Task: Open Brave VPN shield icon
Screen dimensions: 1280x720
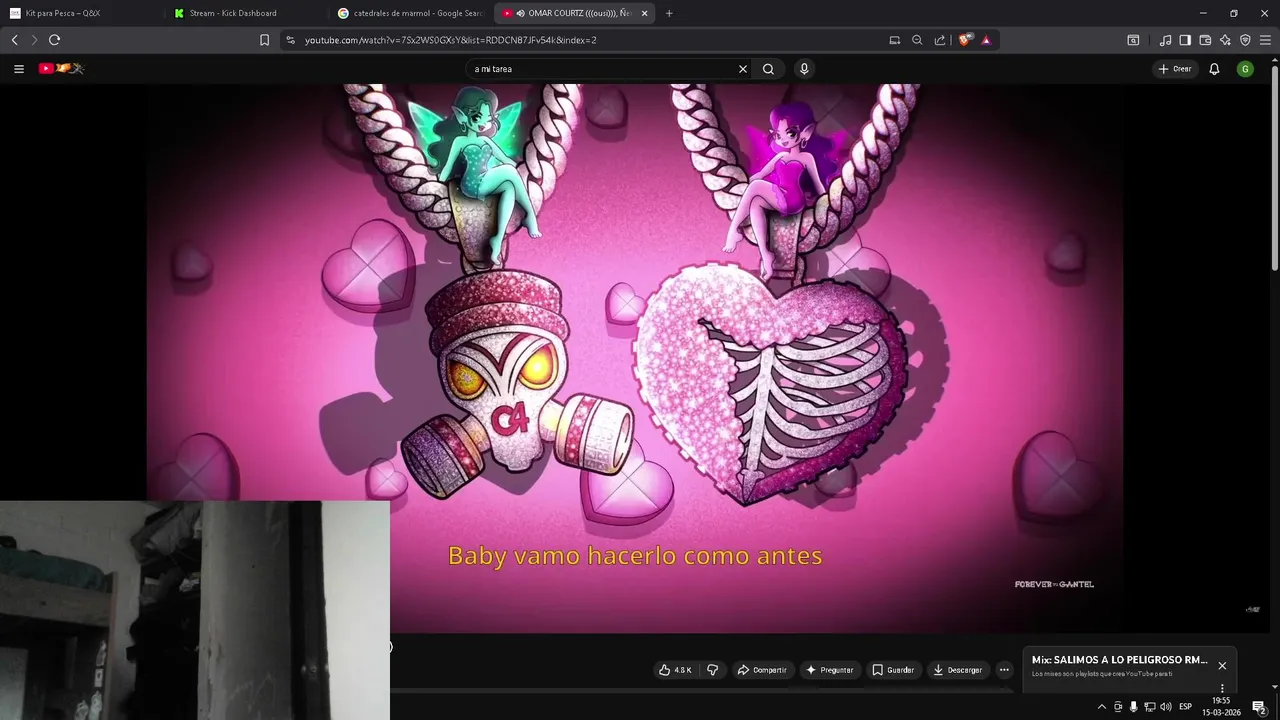Action: (1245, 40)
